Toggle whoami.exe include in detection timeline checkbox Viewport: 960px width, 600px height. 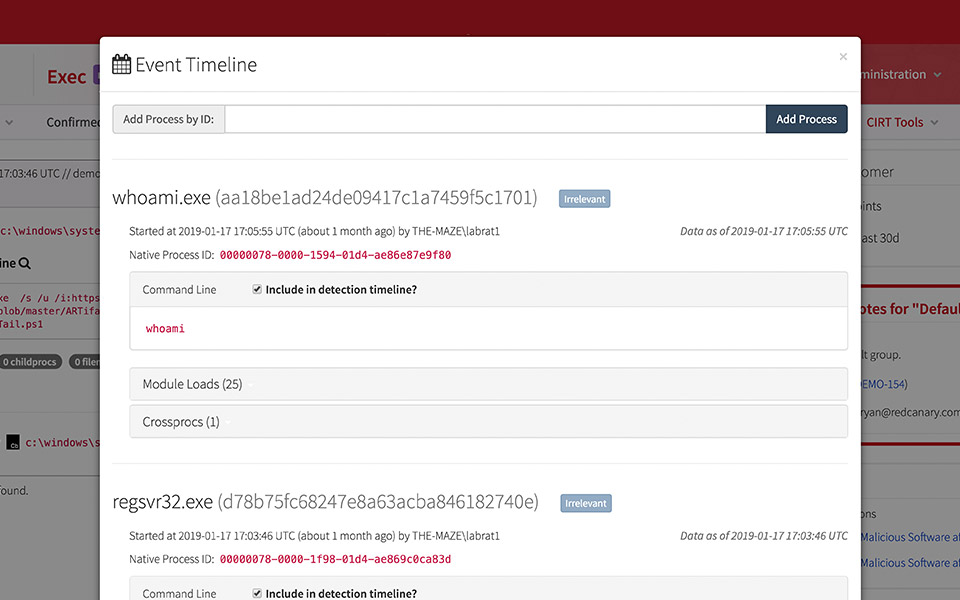(257, 290)
